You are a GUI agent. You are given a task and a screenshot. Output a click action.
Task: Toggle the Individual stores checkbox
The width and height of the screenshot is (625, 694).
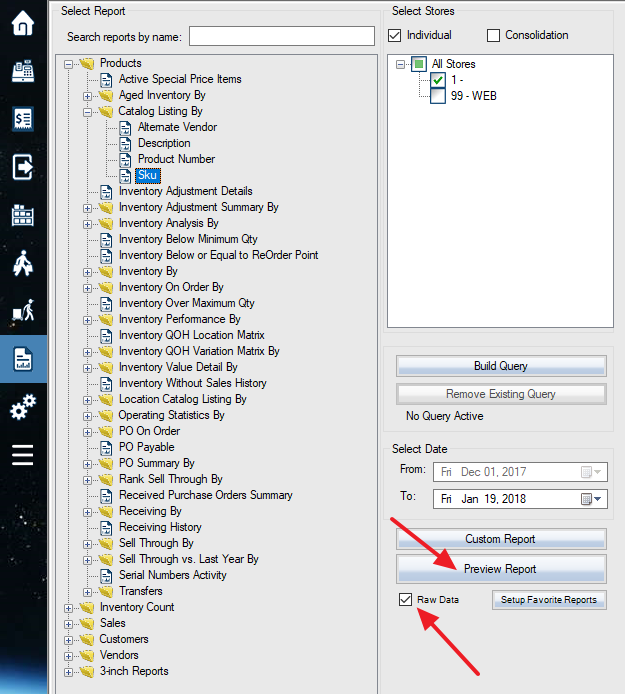[394, 35]
